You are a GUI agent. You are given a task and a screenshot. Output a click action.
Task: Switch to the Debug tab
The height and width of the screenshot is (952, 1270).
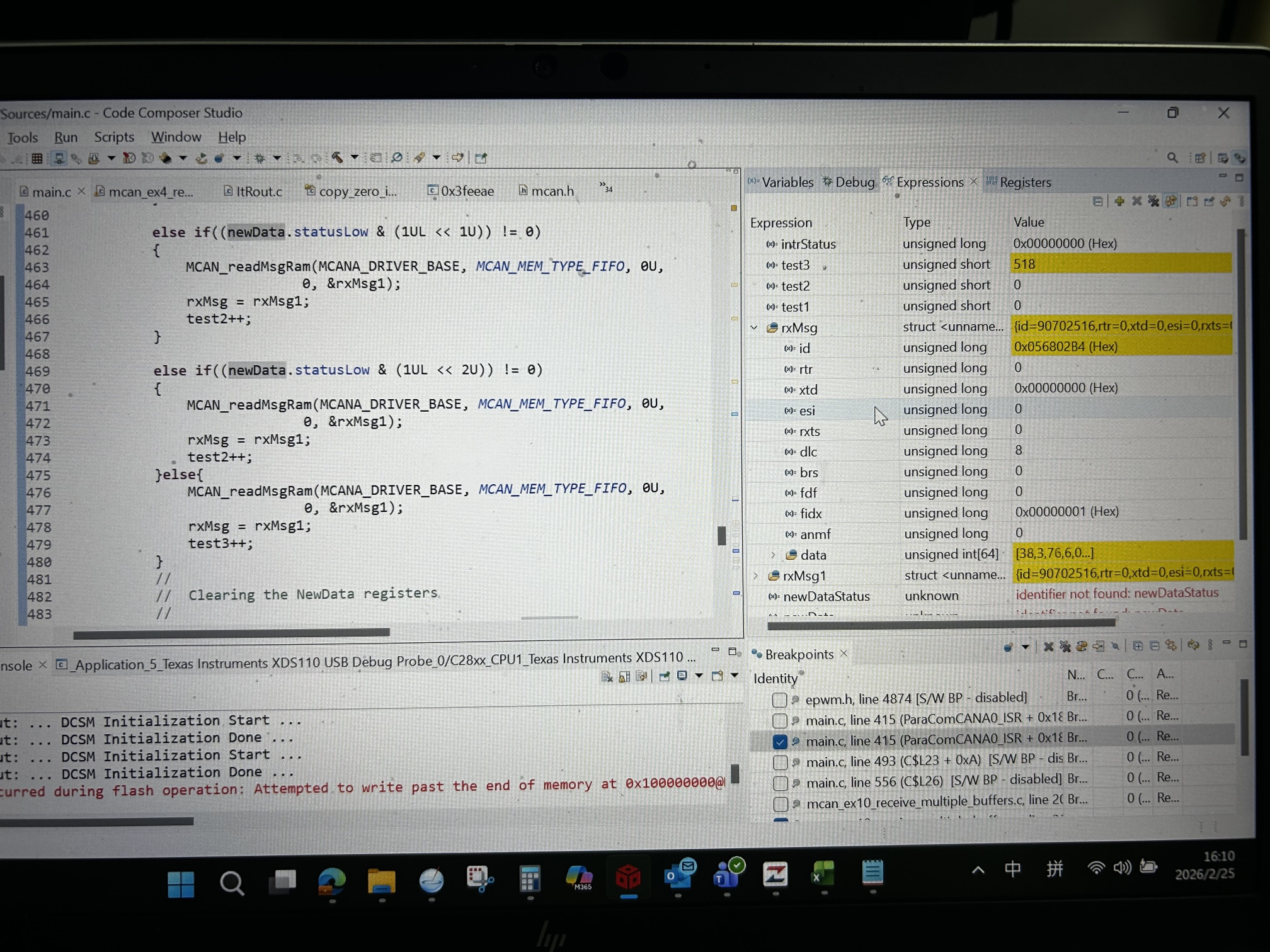[x=849, y=183]
